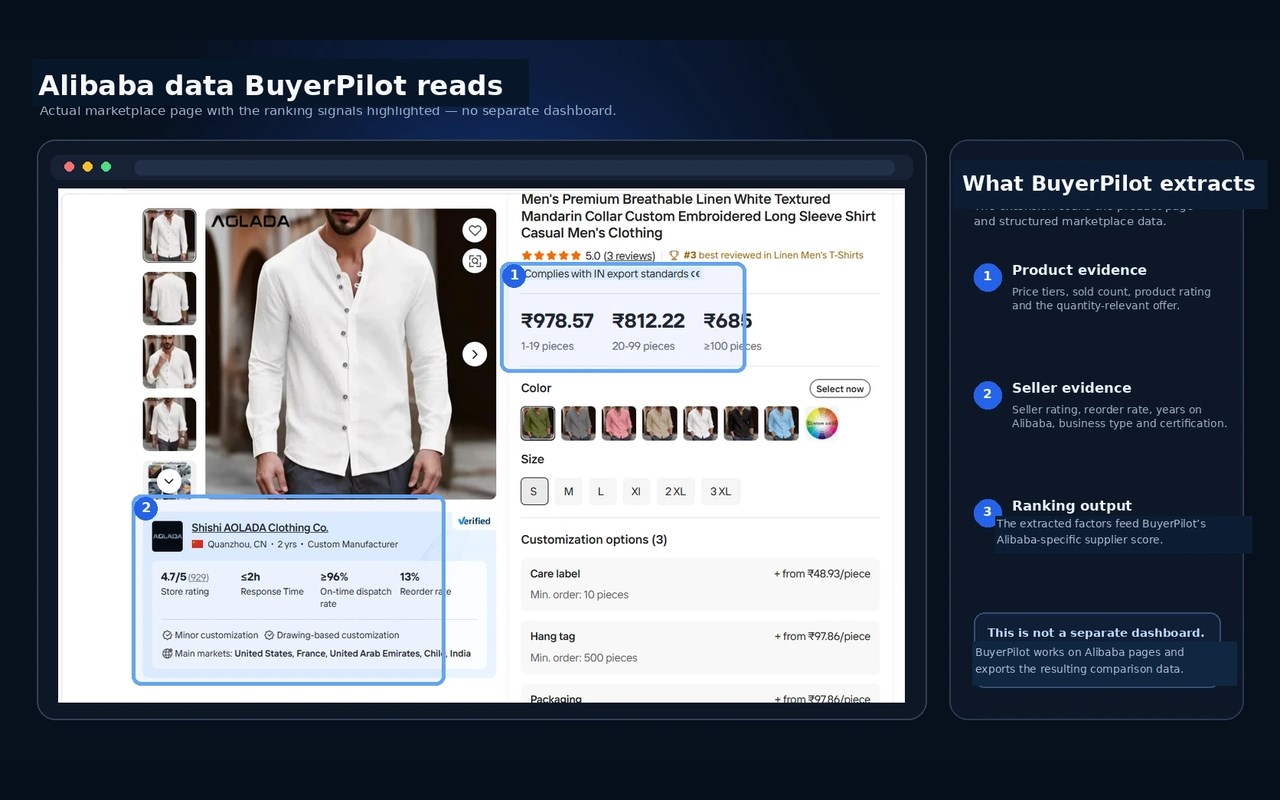Select size S
This screenshot has width=1280, height=800.
coord(534,491)
